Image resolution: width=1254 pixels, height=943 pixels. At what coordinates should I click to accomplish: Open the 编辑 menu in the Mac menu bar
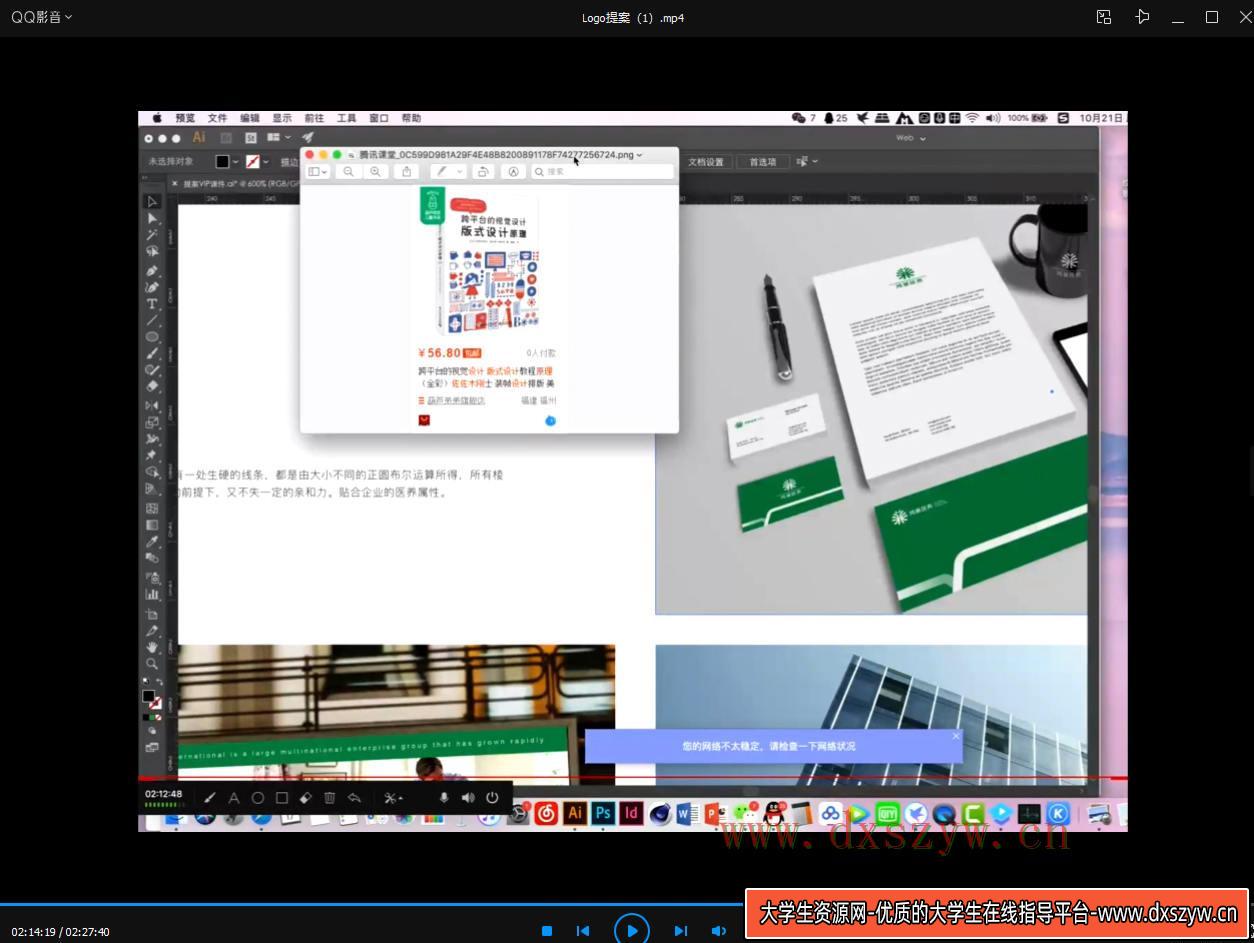[249, 118]
